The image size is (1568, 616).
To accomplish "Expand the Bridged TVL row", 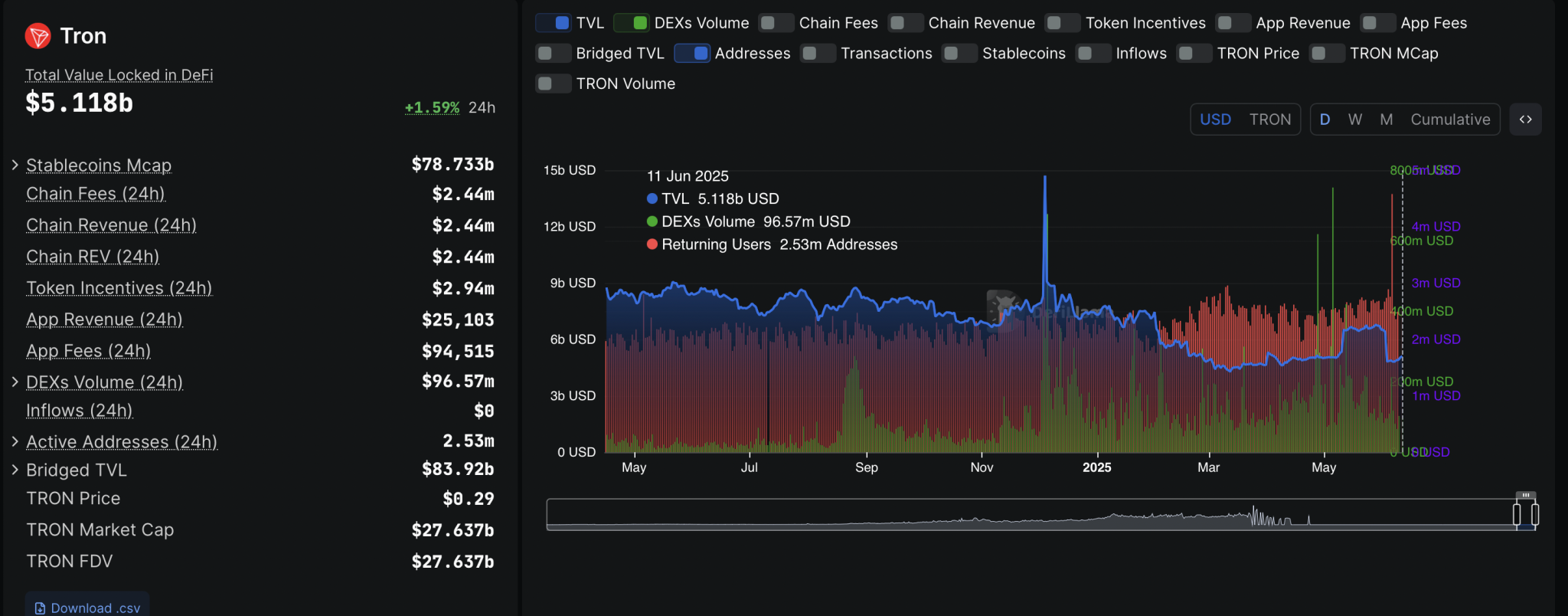I will point(15,470).
